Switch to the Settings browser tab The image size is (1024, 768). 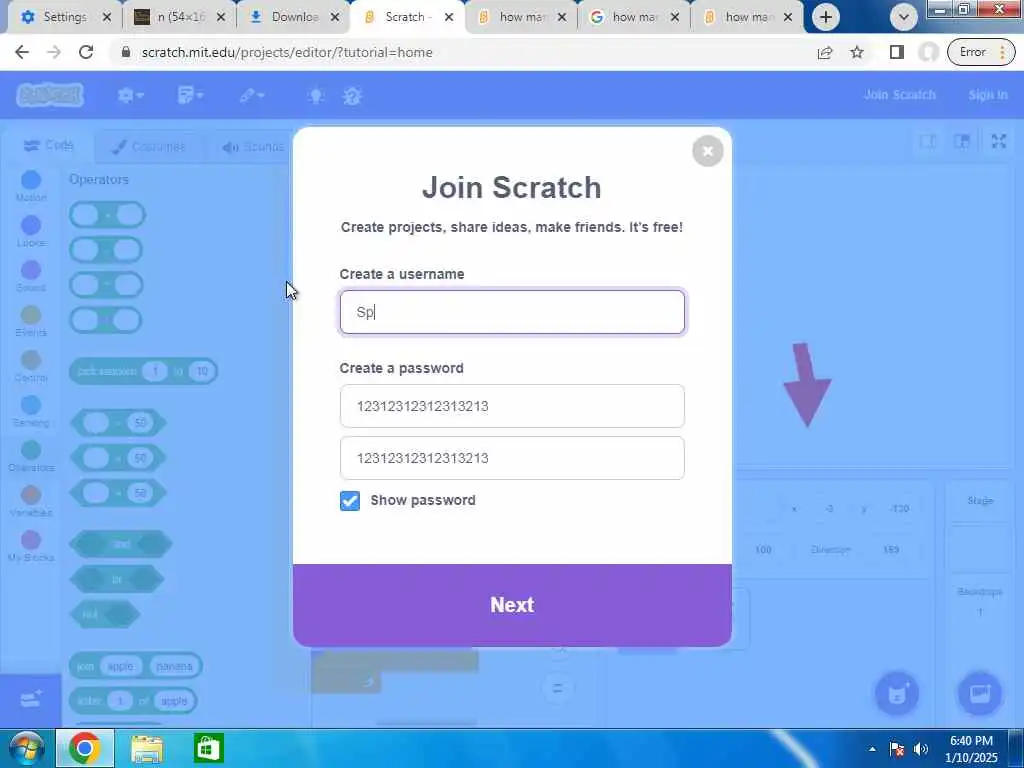tap(65, 17)
